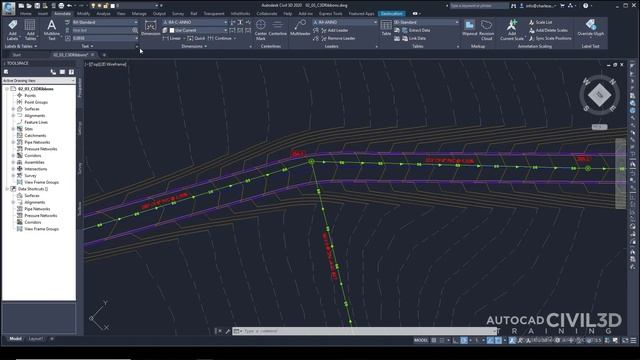Open the Geolocation ribbon tab
The height and width of the screenshot is (360, 640).
[391, 13]
